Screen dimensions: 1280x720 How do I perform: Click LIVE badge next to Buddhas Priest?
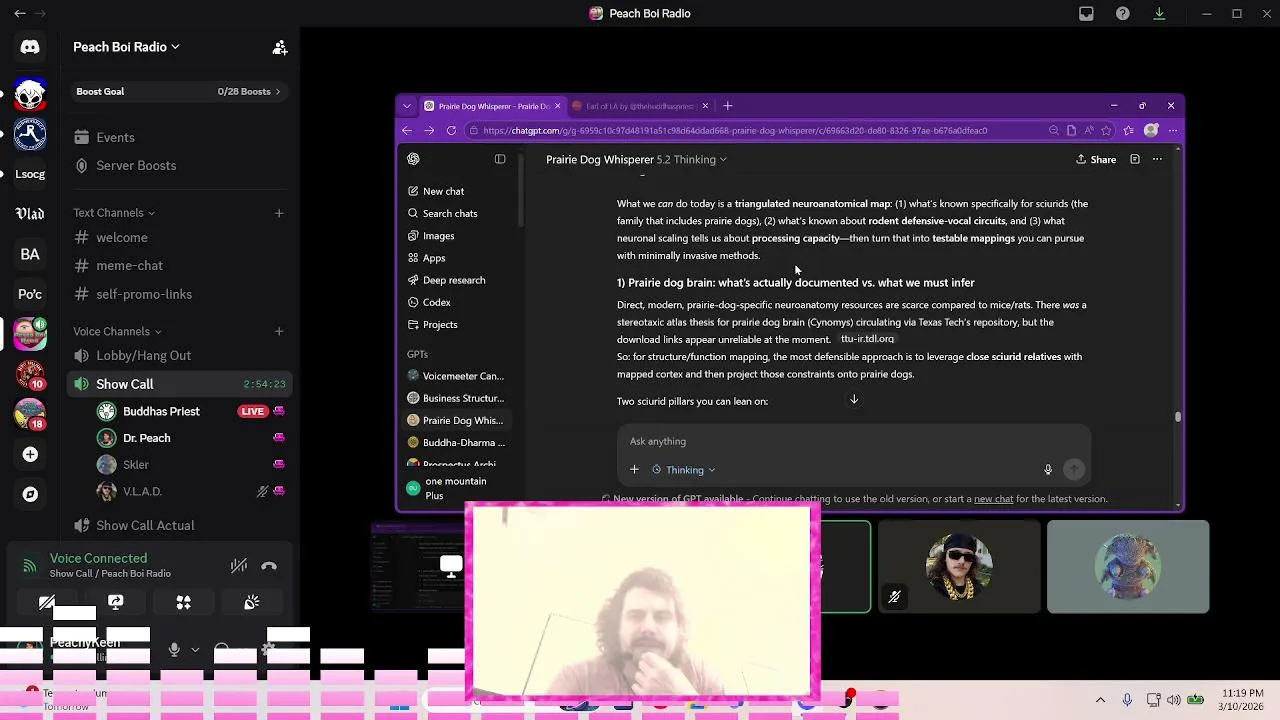click(x=253, y=411)
